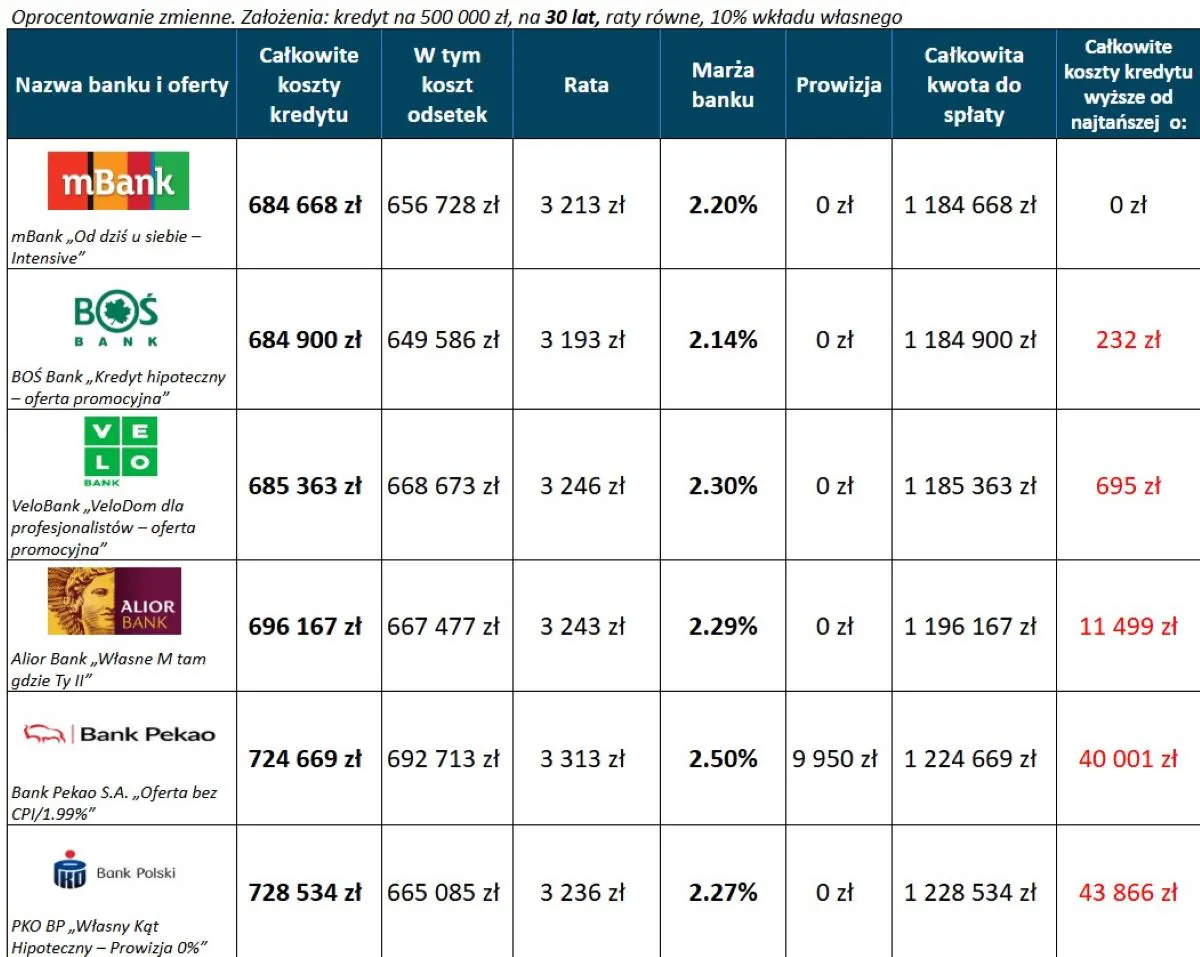Screen dimensions: 1200x957
Task: Select the "Prowizja" column header
Action: pyautogui.click(x=838, y=85)
